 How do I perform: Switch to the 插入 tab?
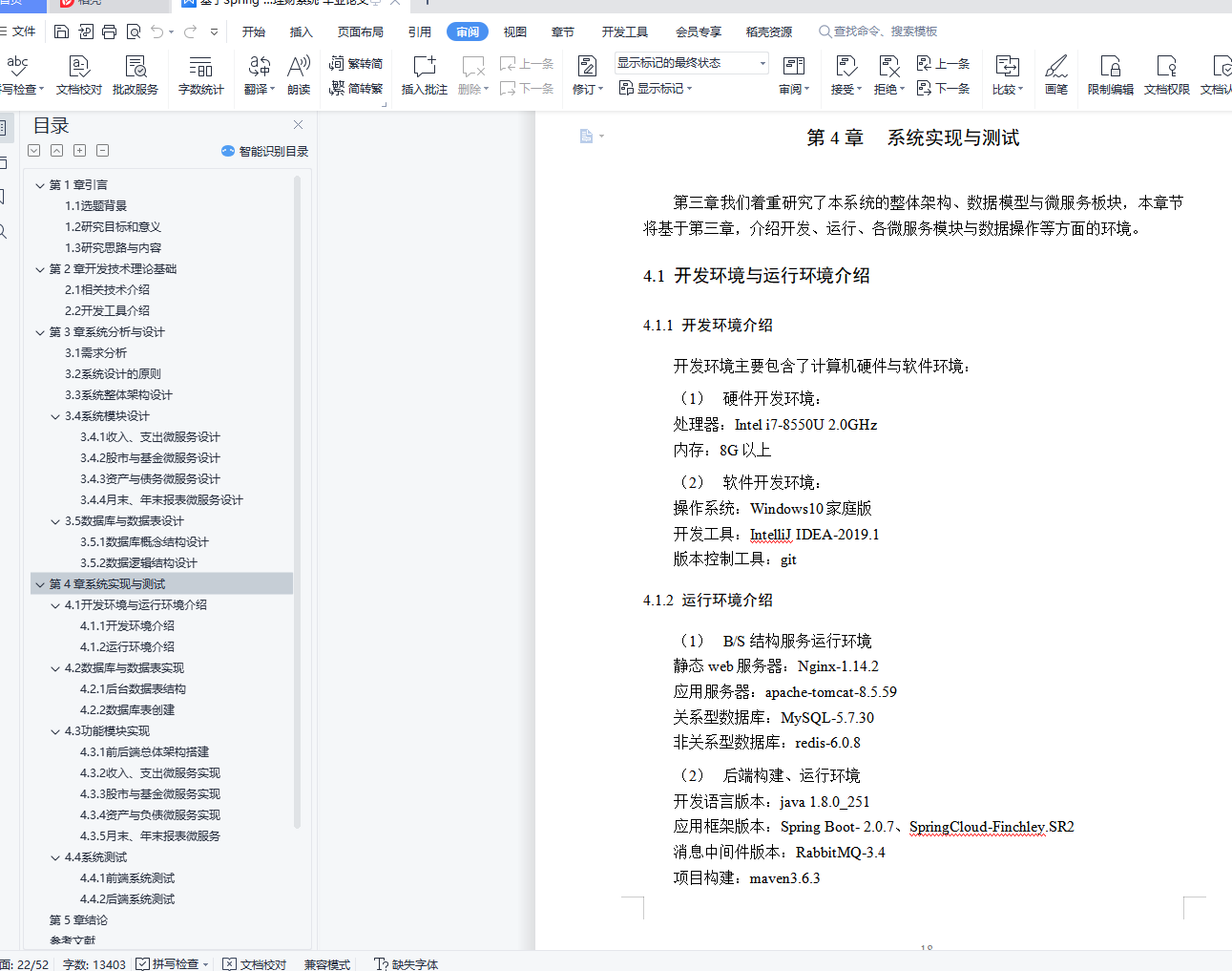(x=302, y=32)
